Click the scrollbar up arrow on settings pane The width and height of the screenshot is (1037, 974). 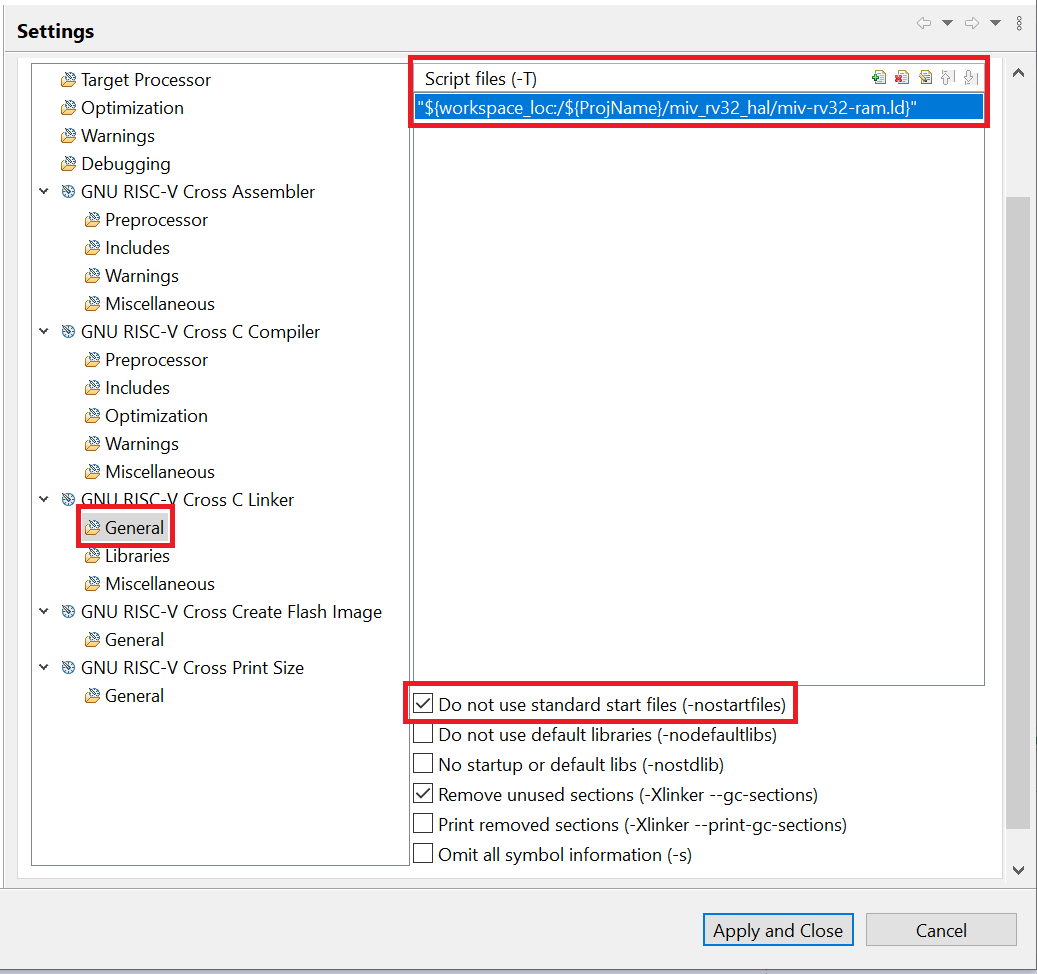[x=1018, y=73]
